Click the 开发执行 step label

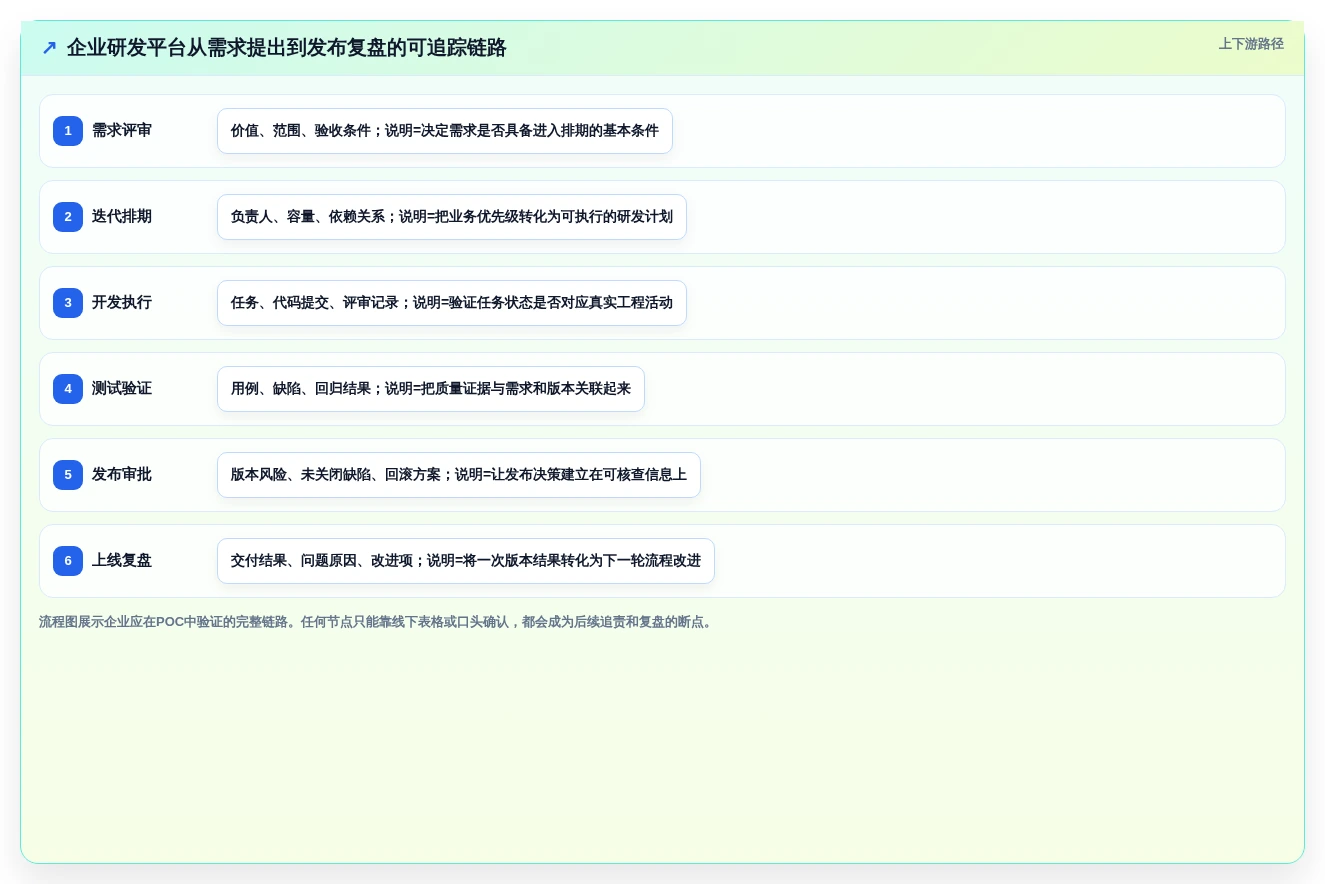(x=122, y=303)
